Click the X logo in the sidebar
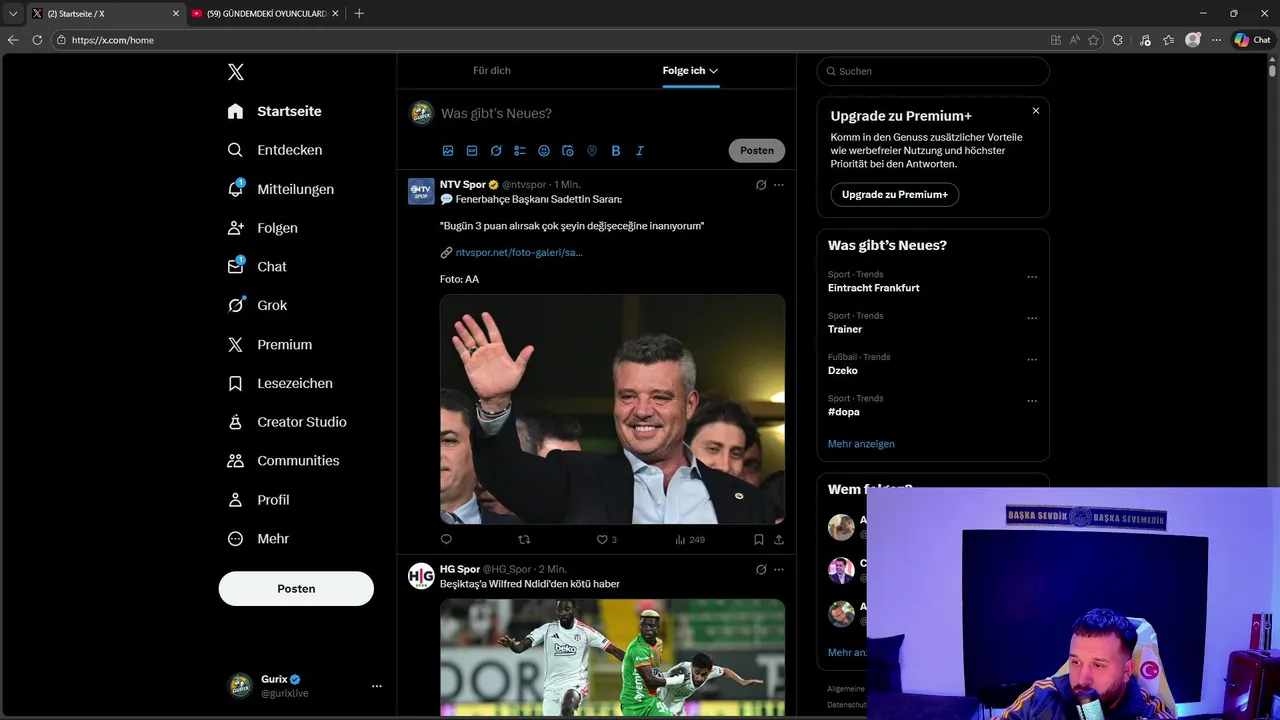The width and height of the screenshot is (1280, 720). (x=235, y=72)
